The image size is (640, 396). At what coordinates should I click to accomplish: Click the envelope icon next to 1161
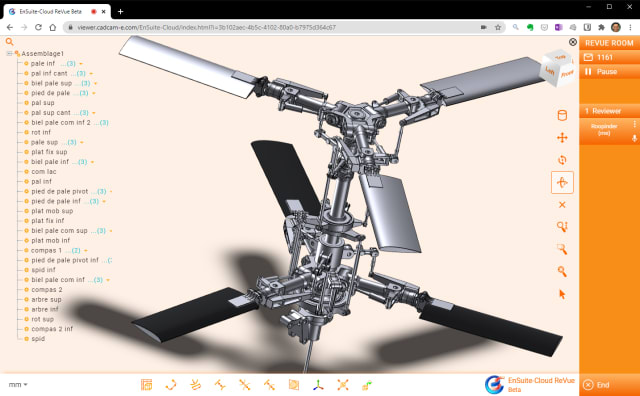tap(588, 57)
